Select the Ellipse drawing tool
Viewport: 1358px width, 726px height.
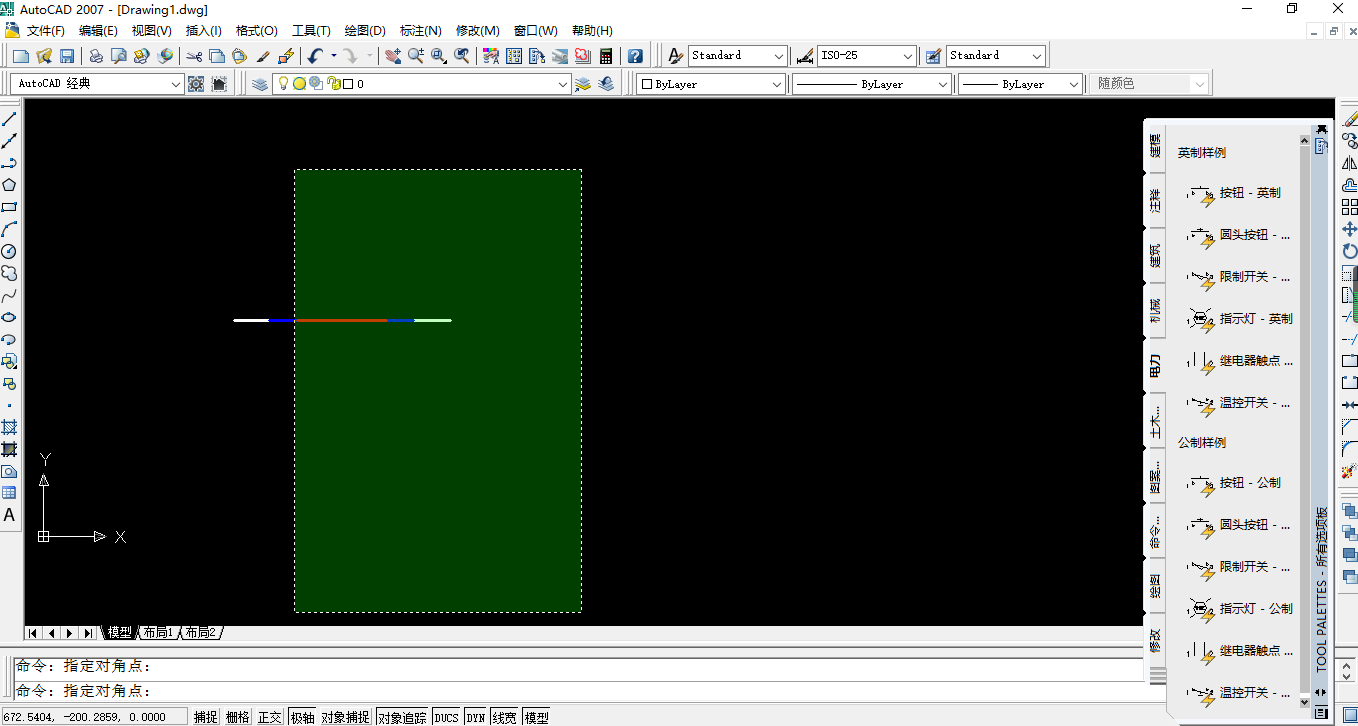(x=9, y=317)
